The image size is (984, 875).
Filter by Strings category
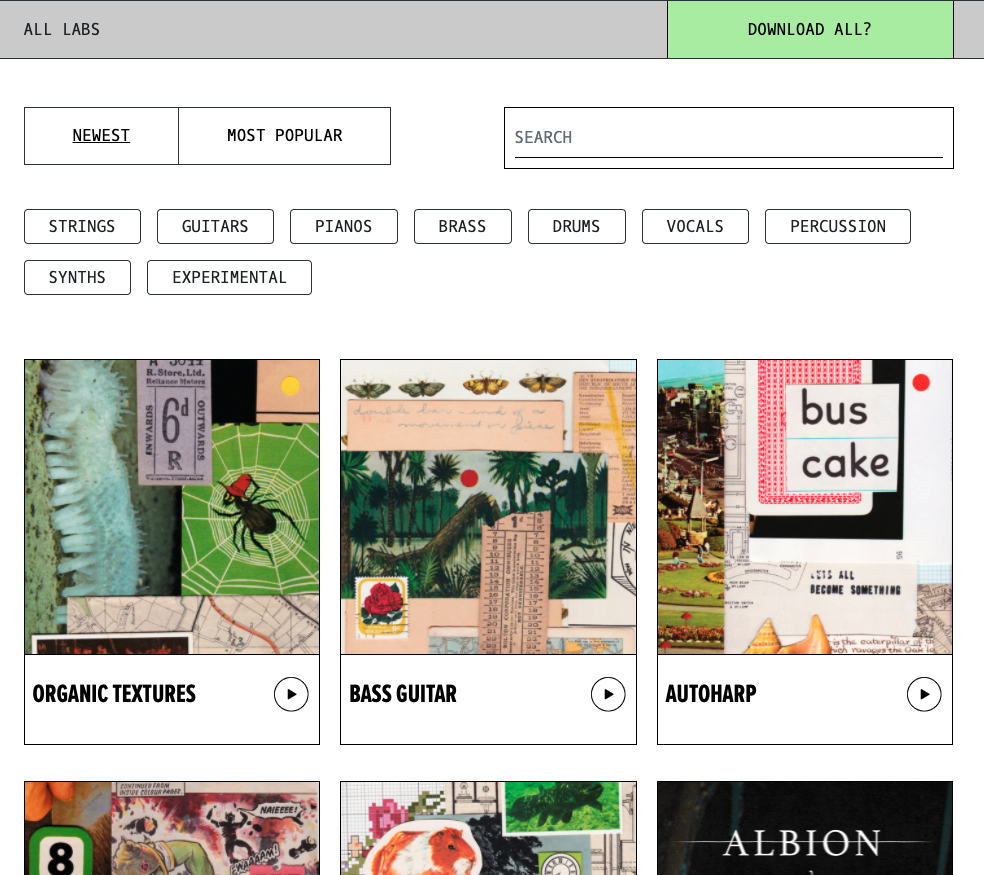[x=82, y=227]
